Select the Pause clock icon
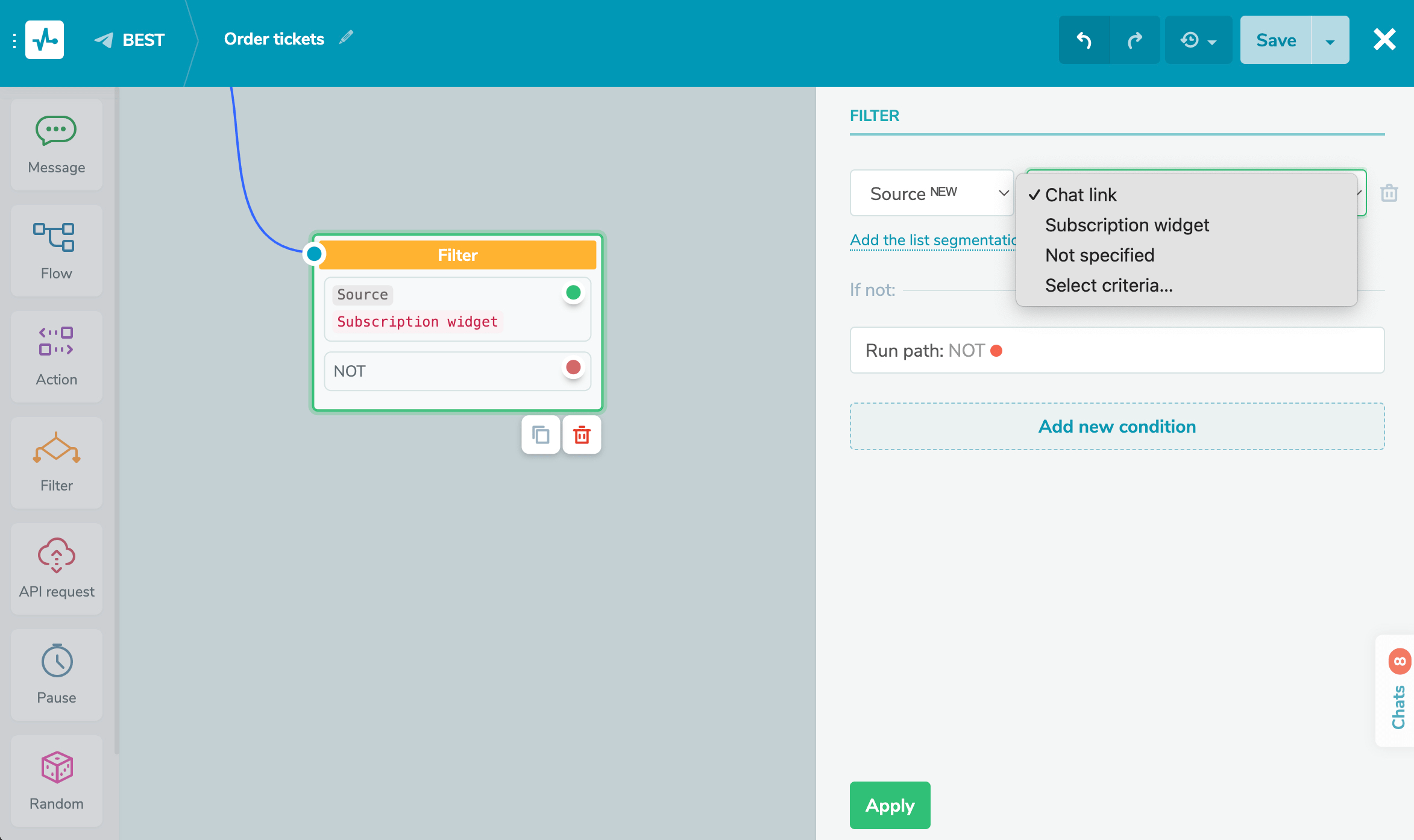This screenshot has height=840, width=1414. tap(57, 661)
